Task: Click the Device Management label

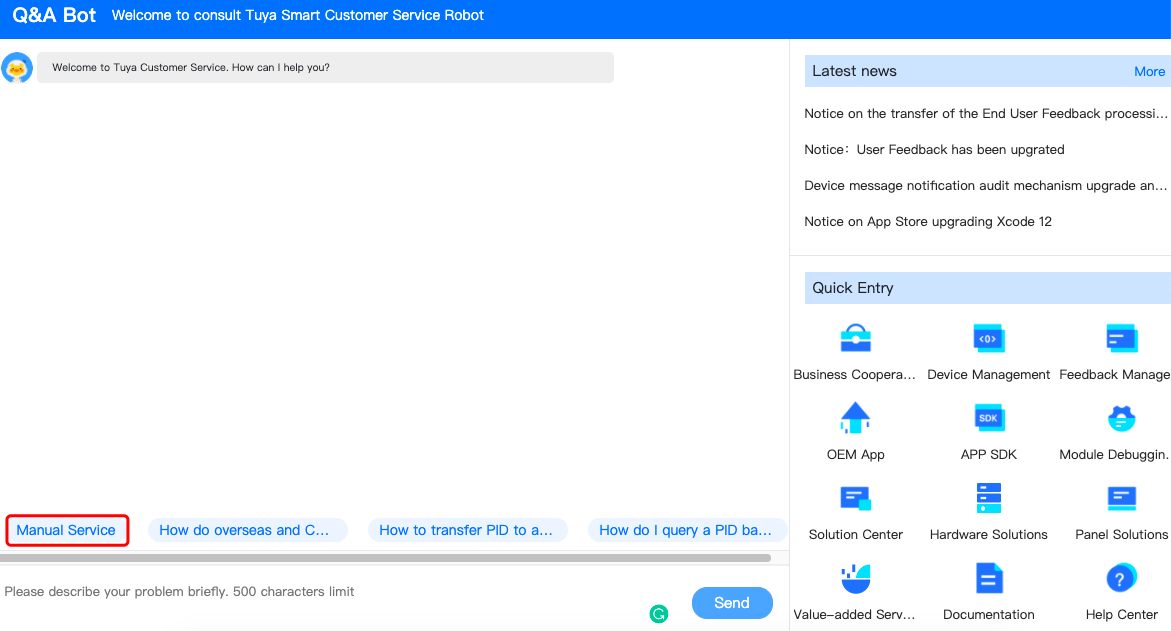Action: tap(989, 374)
